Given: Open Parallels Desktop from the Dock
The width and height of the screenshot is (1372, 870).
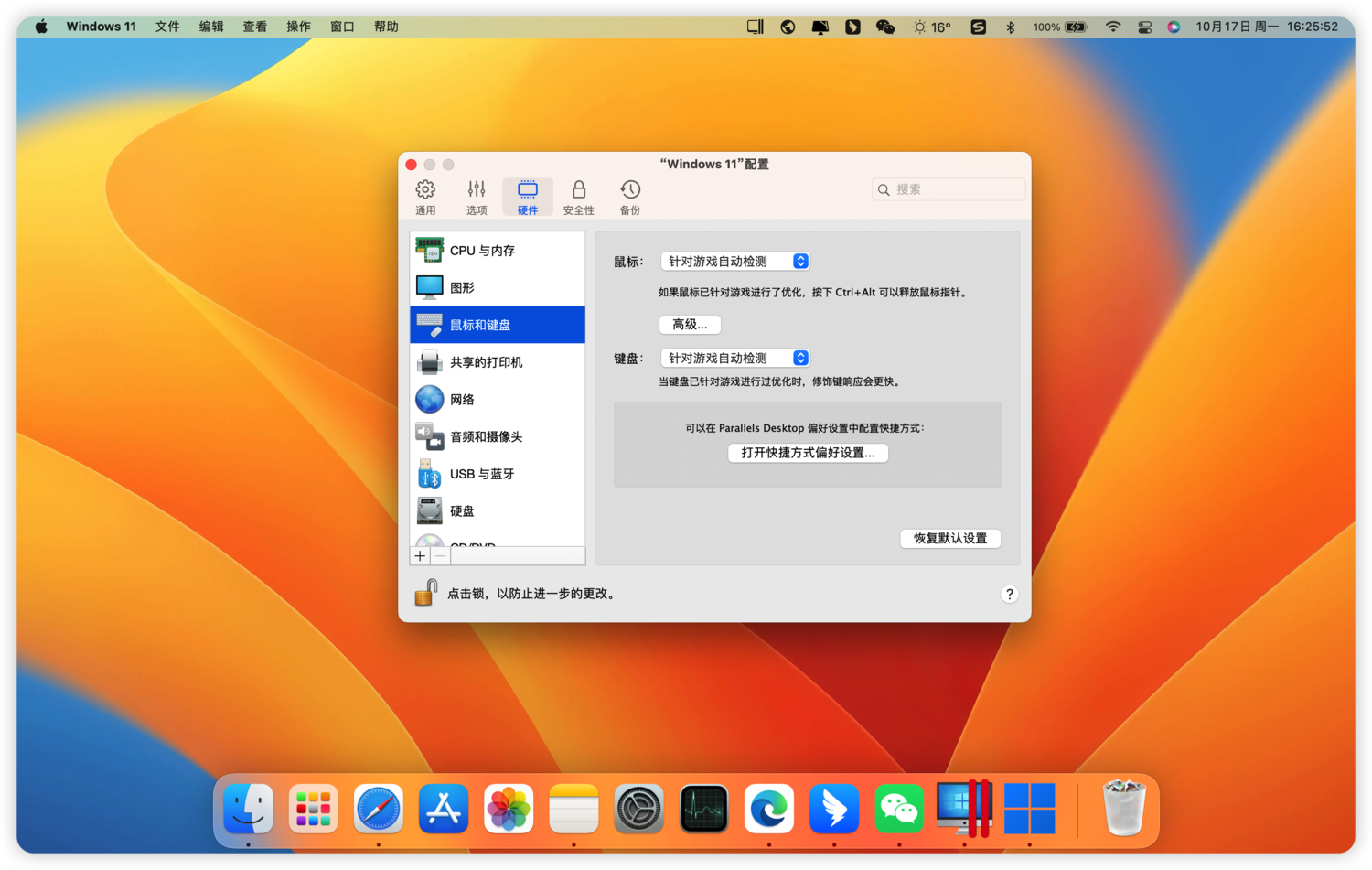Looking at the screenshot, I should [964, 809].
